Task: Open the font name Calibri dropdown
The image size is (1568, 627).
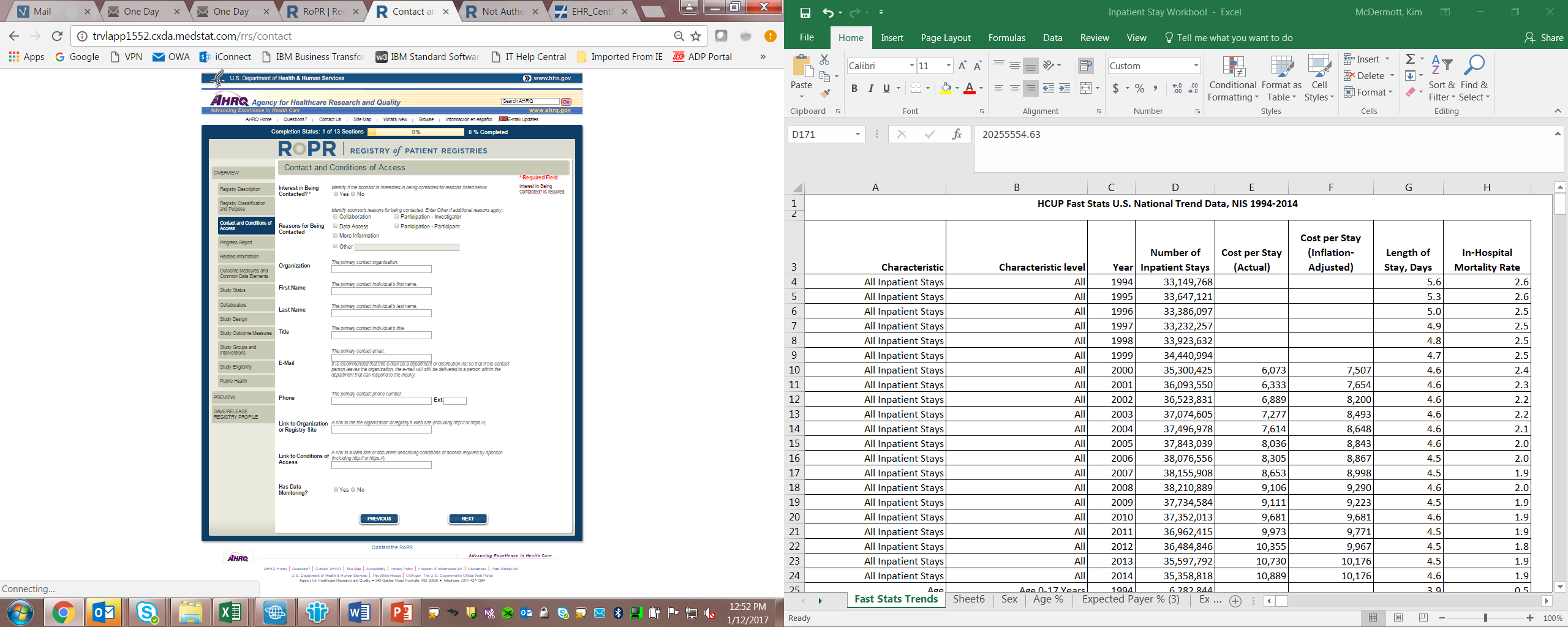Action: [911, 66]
